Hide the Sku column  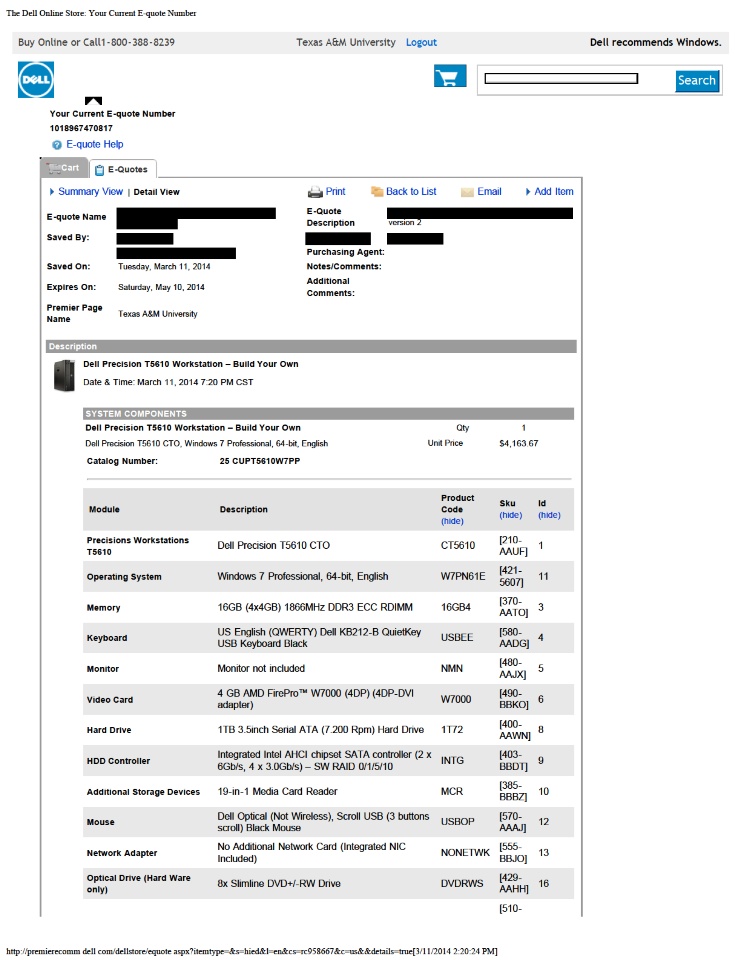pos(511,516)
